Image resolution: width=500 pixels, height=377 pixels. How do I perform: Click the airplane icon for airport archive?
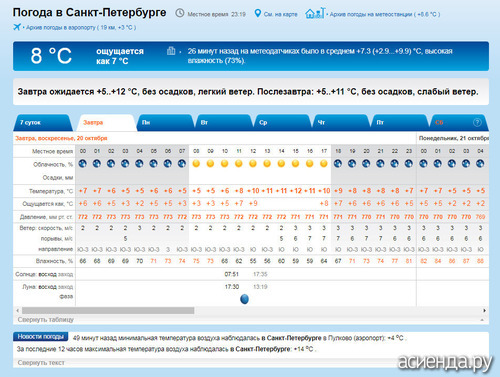pos(17,27)
